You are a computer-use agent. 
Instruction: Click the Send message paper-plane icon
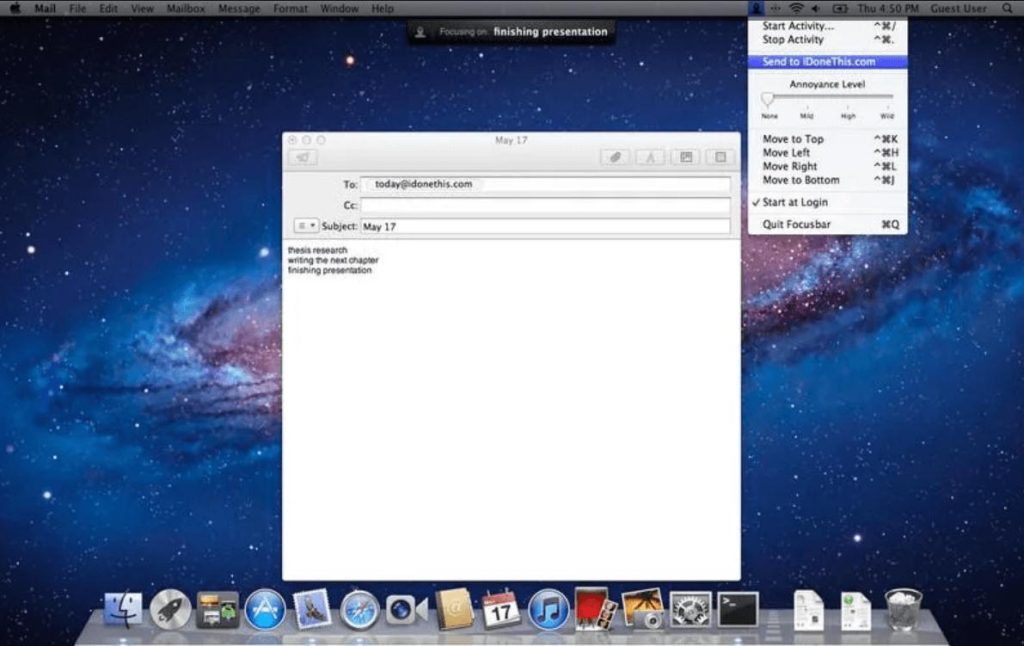point(303,157)
